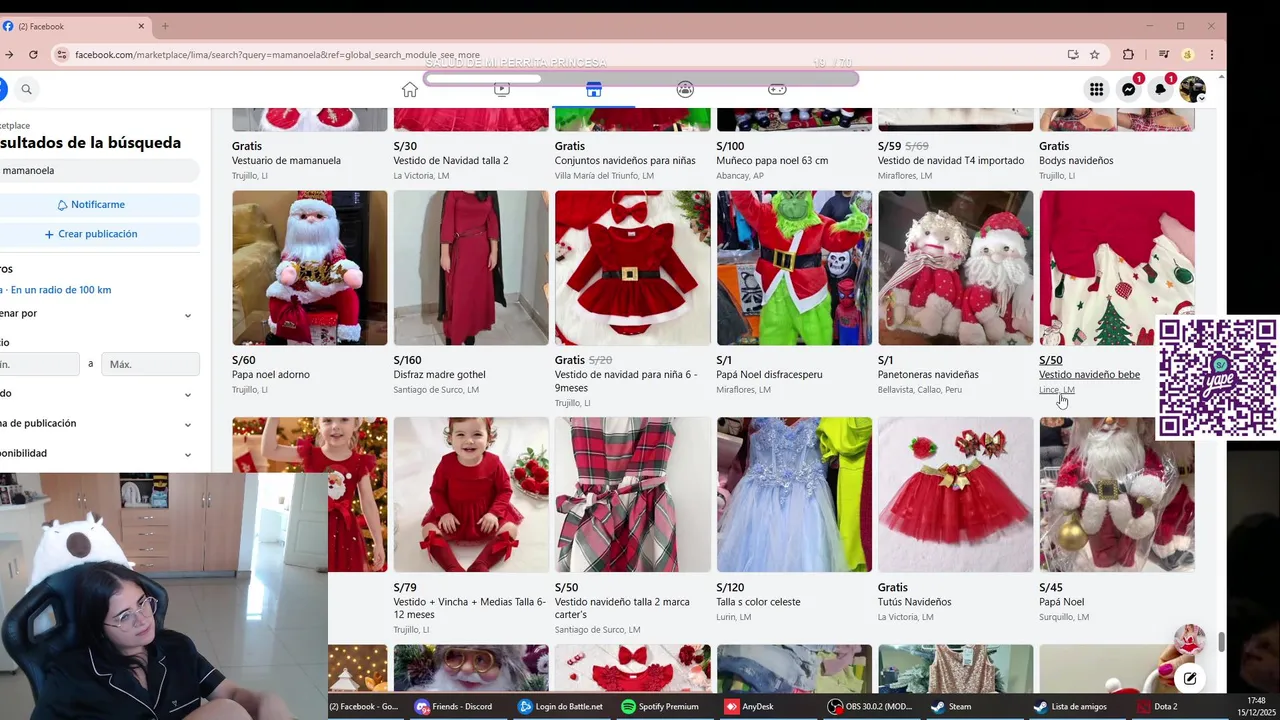Open a new Chrome tab
Screen dimensions: 1280x720
[x=165, y=26]
